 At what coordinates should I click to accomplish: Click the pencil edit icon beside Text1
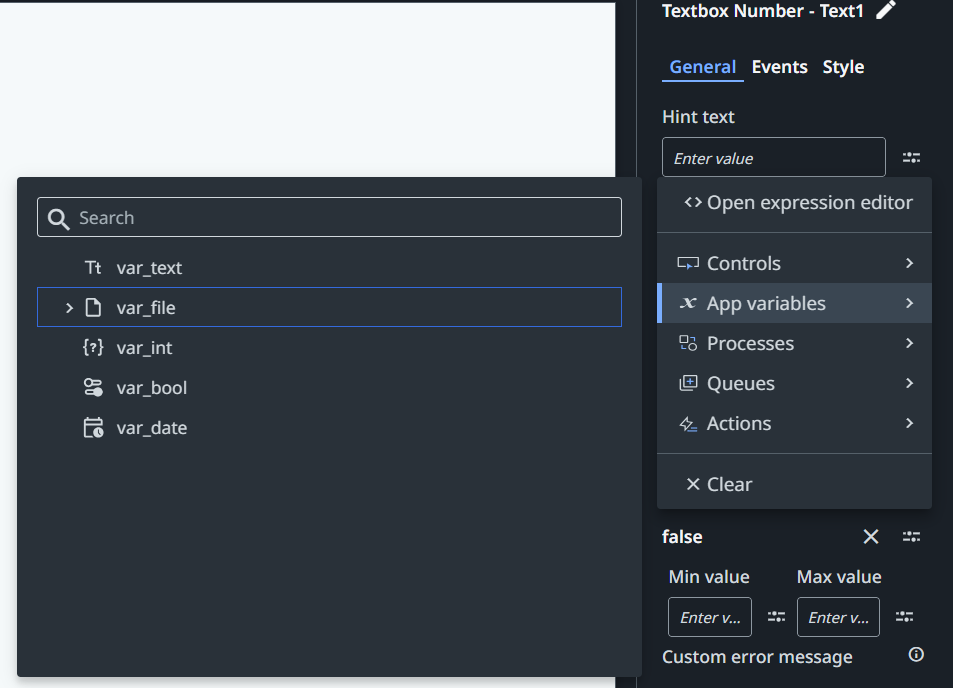click(885, 10)
